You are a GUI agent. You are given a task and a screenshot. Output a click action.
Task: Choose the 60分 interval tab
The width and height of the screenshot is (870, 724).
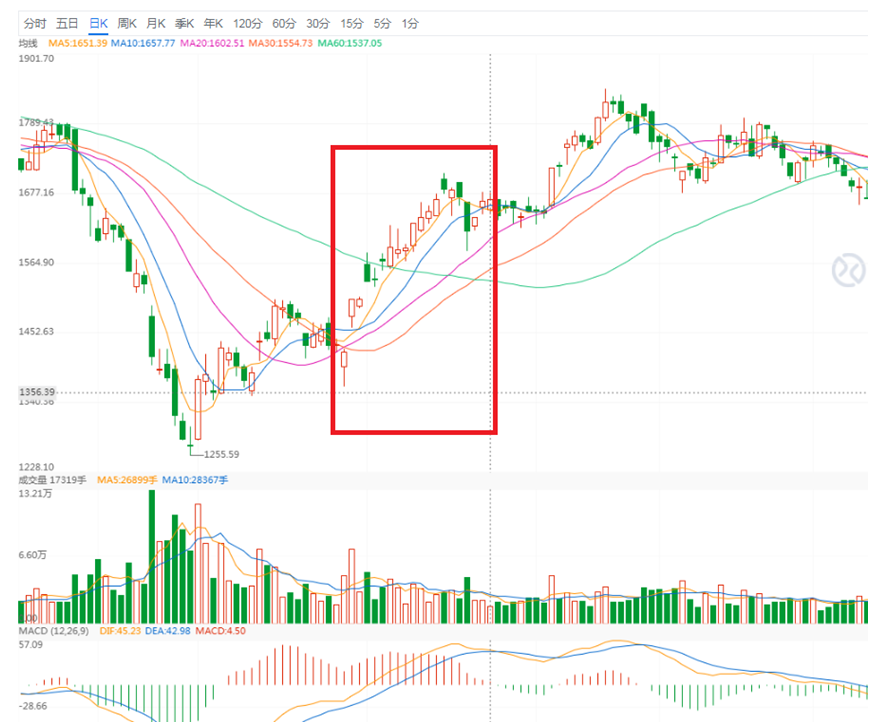pyautogui.click(x=284, y=23)
